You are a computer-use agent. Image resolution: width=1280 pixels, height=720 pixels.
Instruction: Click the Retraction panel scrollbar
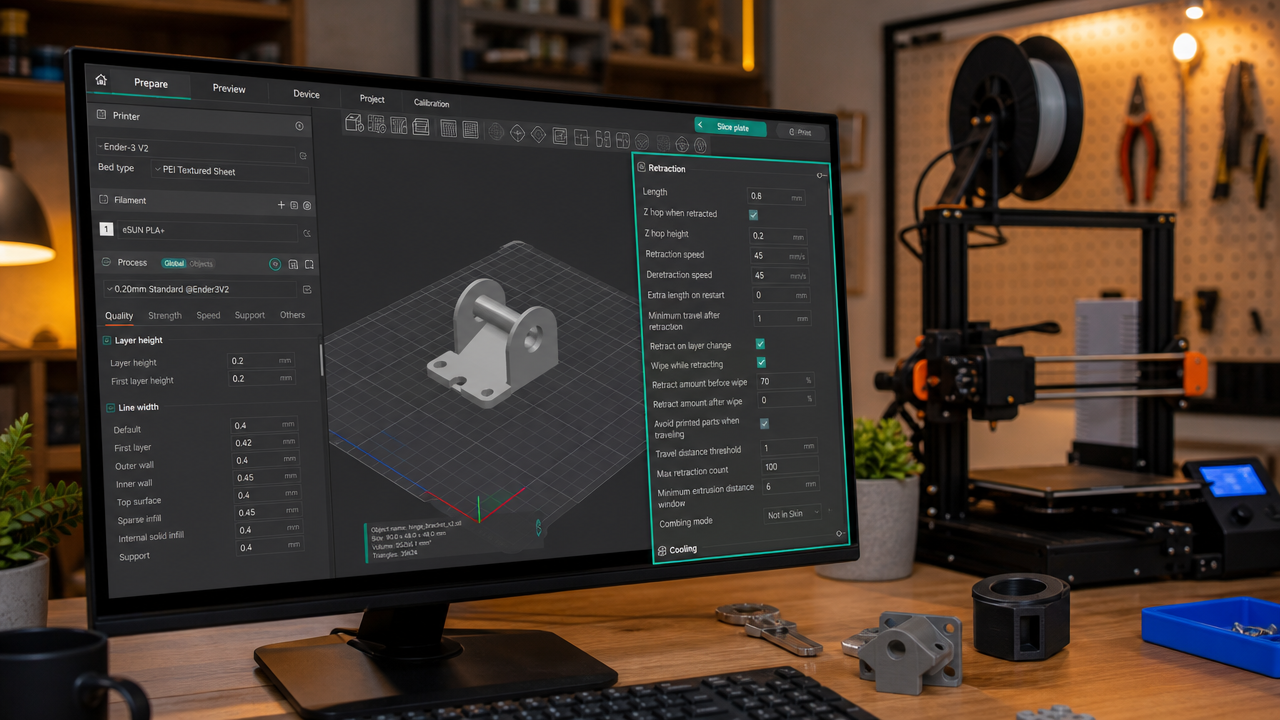pyautogui.click(x=830, y=200)
